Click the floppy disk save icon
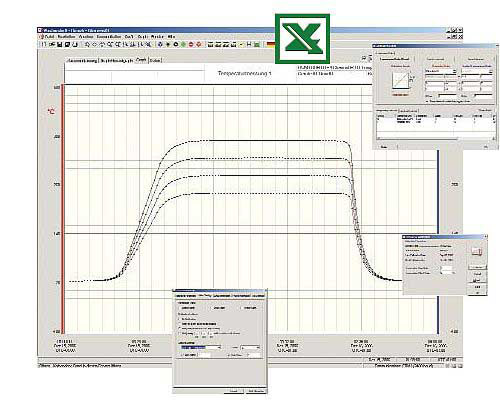This screenshot has width=500, height=400. click(x=60, y=44)
